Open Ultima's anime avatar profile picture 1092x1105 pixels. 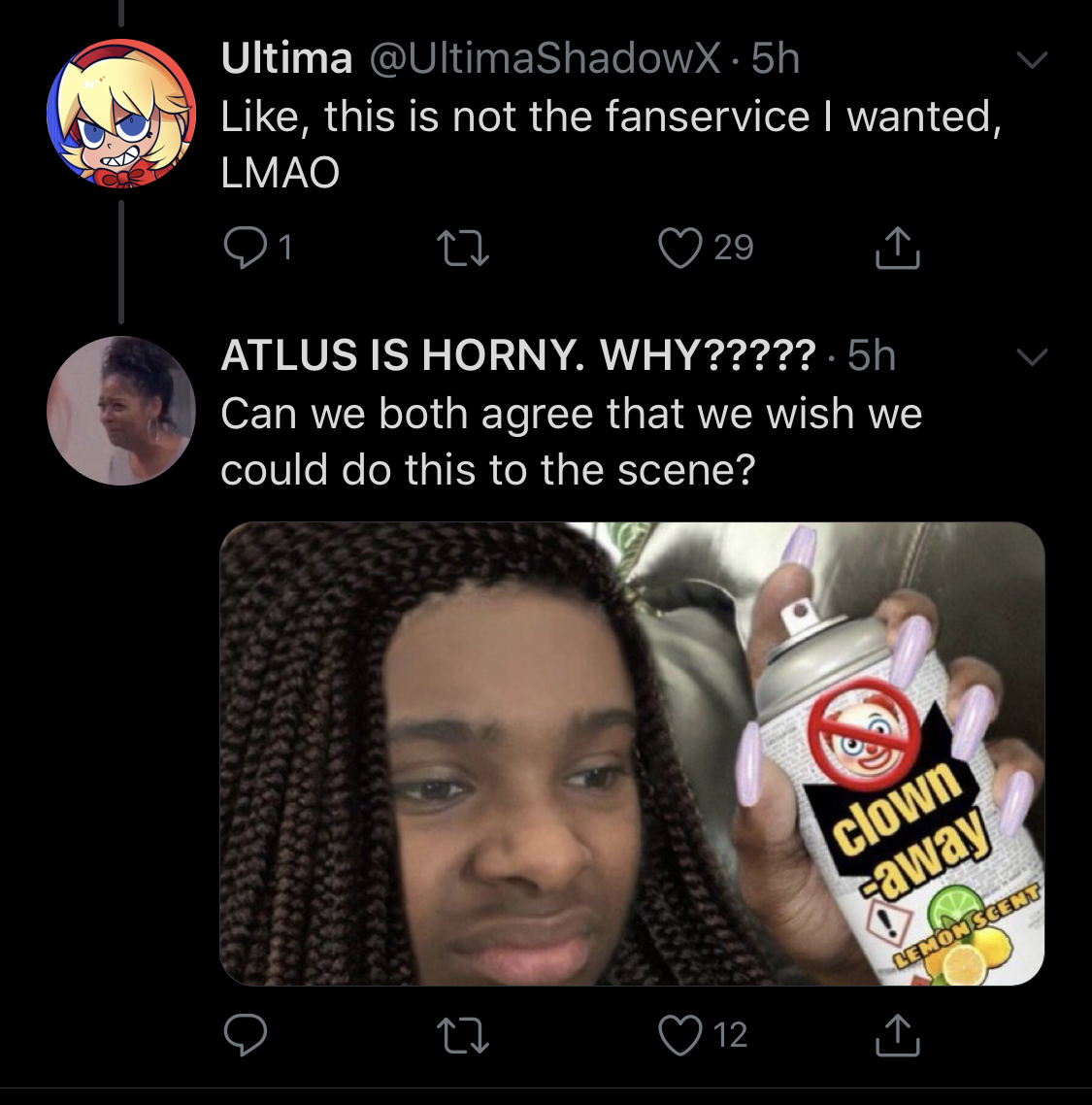coord(121,114)
